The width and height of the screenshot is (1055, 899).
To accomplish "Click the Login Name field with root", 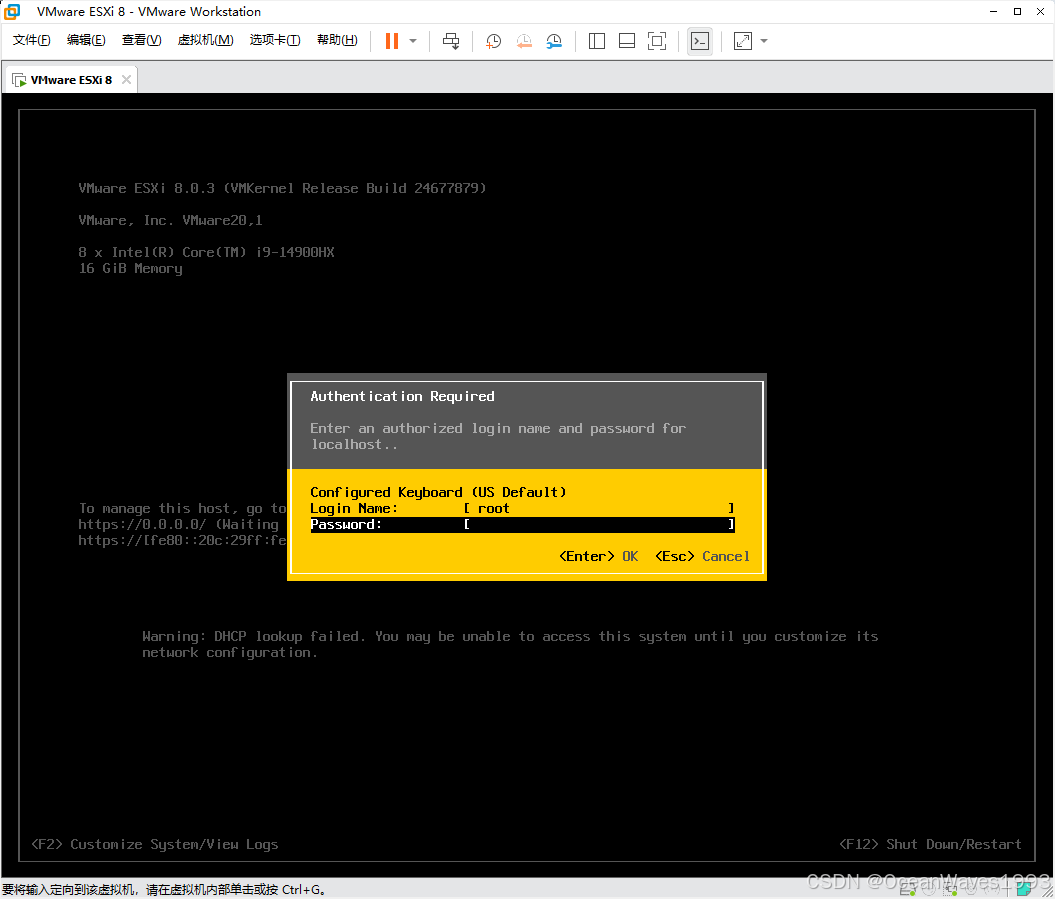I will [x=522, y=509].
